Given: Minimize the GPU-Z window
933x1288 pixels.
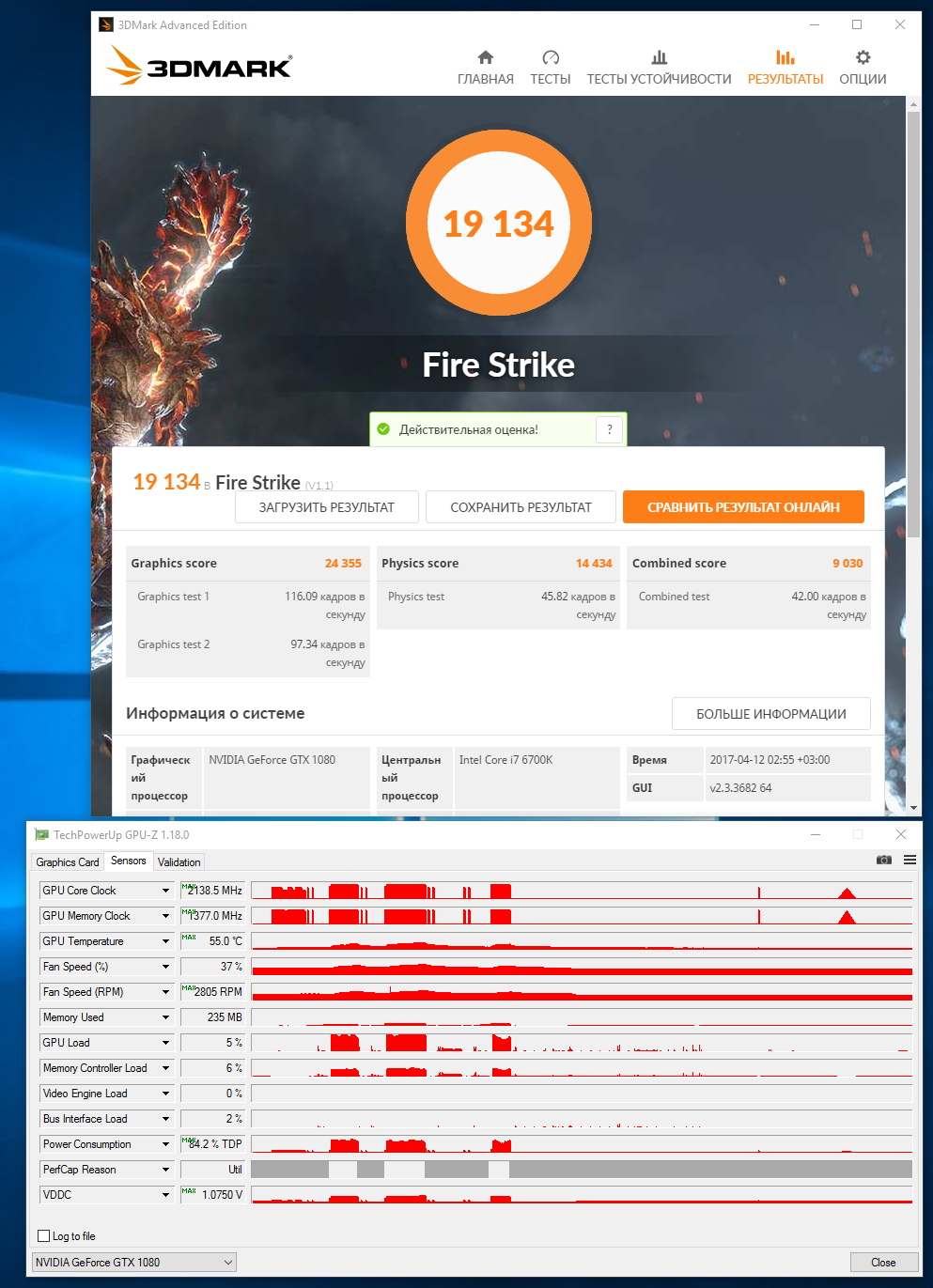Looking at the screenshot, I should point(816,834).
